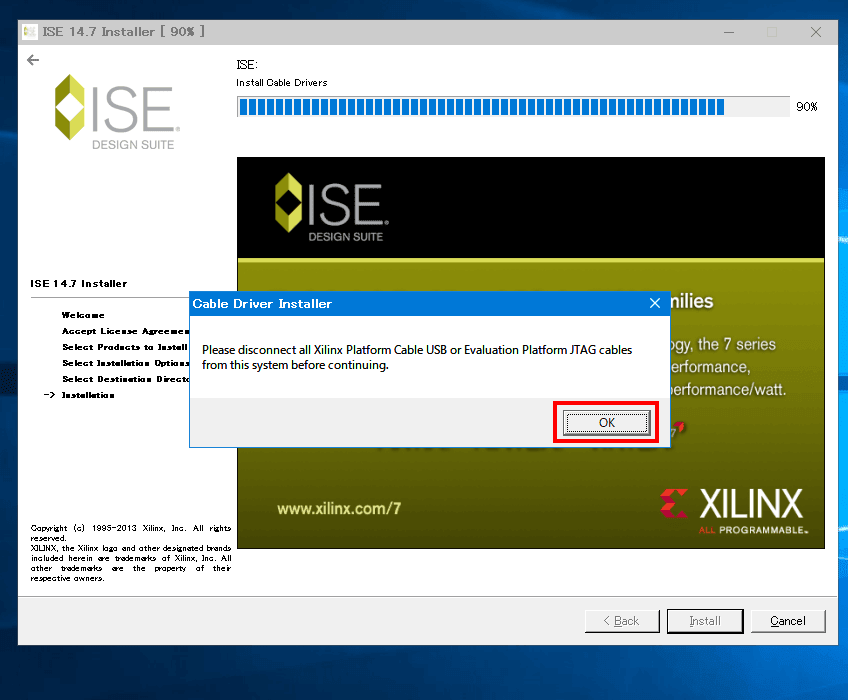This screenshot has height=700, width=848.
Task: Select the Select Installation Options step
Action: (125, 363)
